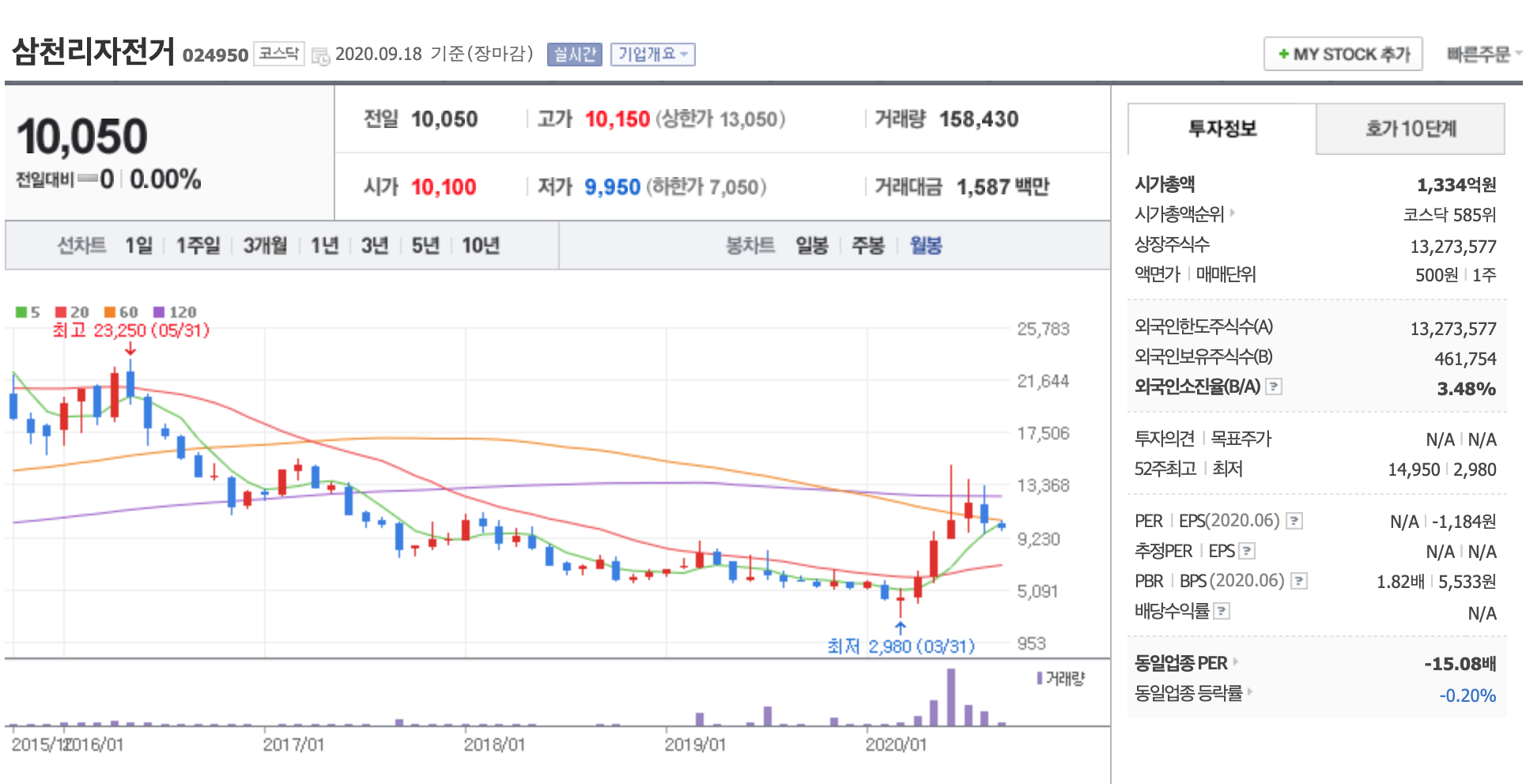This screenshot has width=1526, height=784.
Task: Switch to the 투자정보 tab
Action: click(x=1222, y=129)
